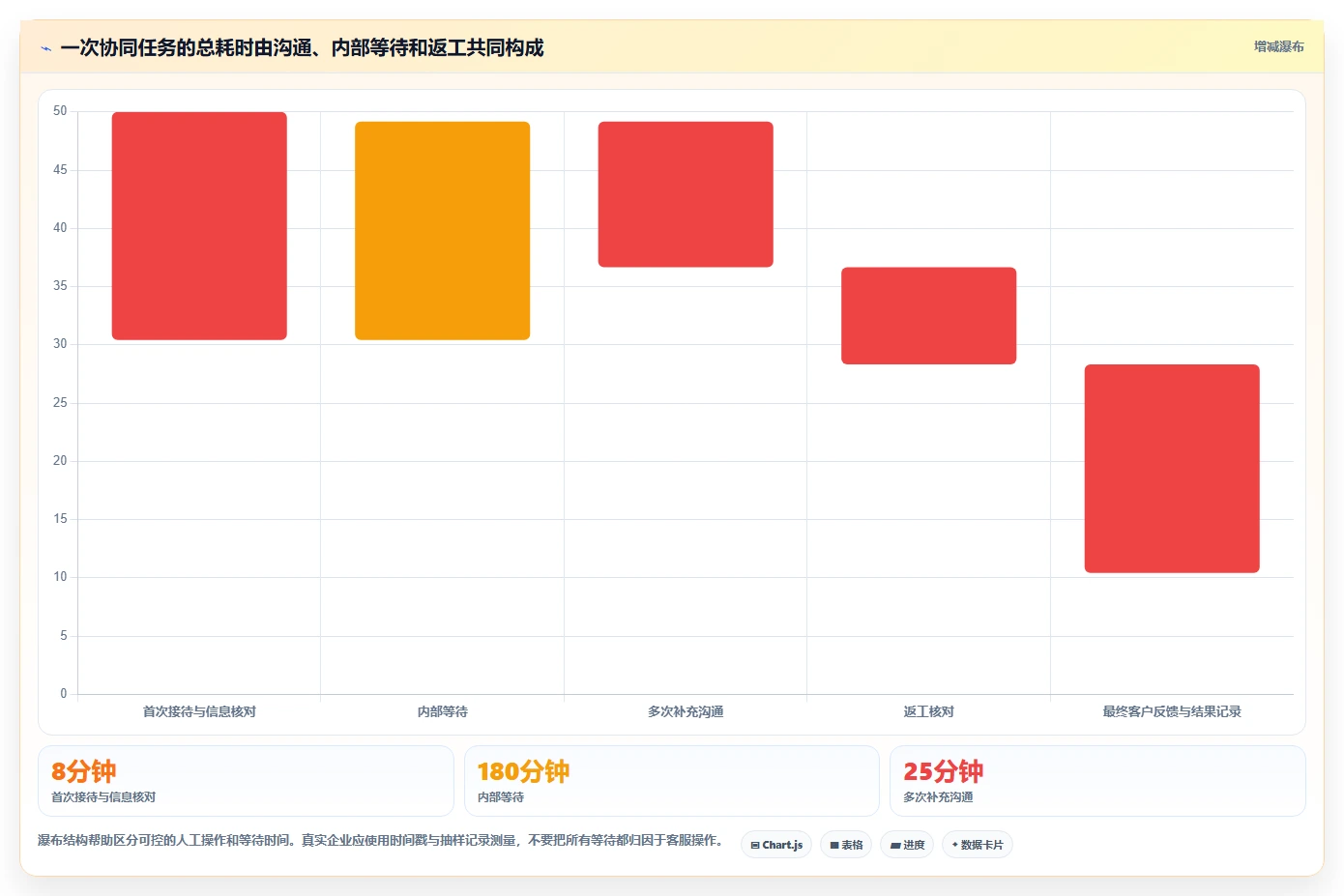This screenshot has width=1344, height=896.
Task: Click the red bar for 最终客户反馈与结果记录
Action: (1172, 469)
